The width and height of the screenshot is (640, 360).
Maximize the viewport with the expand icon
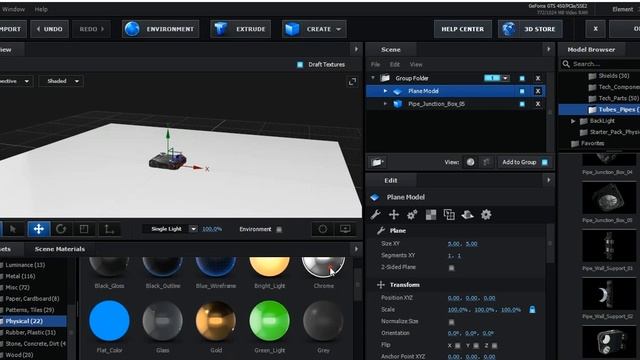352,82
